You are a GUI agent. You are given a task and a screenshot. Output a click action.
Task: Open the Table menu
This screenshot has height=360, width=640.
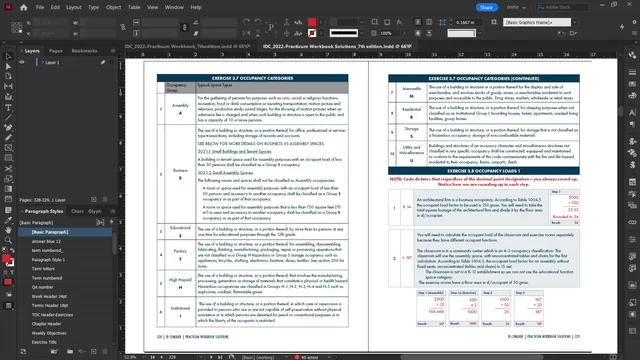point(134,7)
